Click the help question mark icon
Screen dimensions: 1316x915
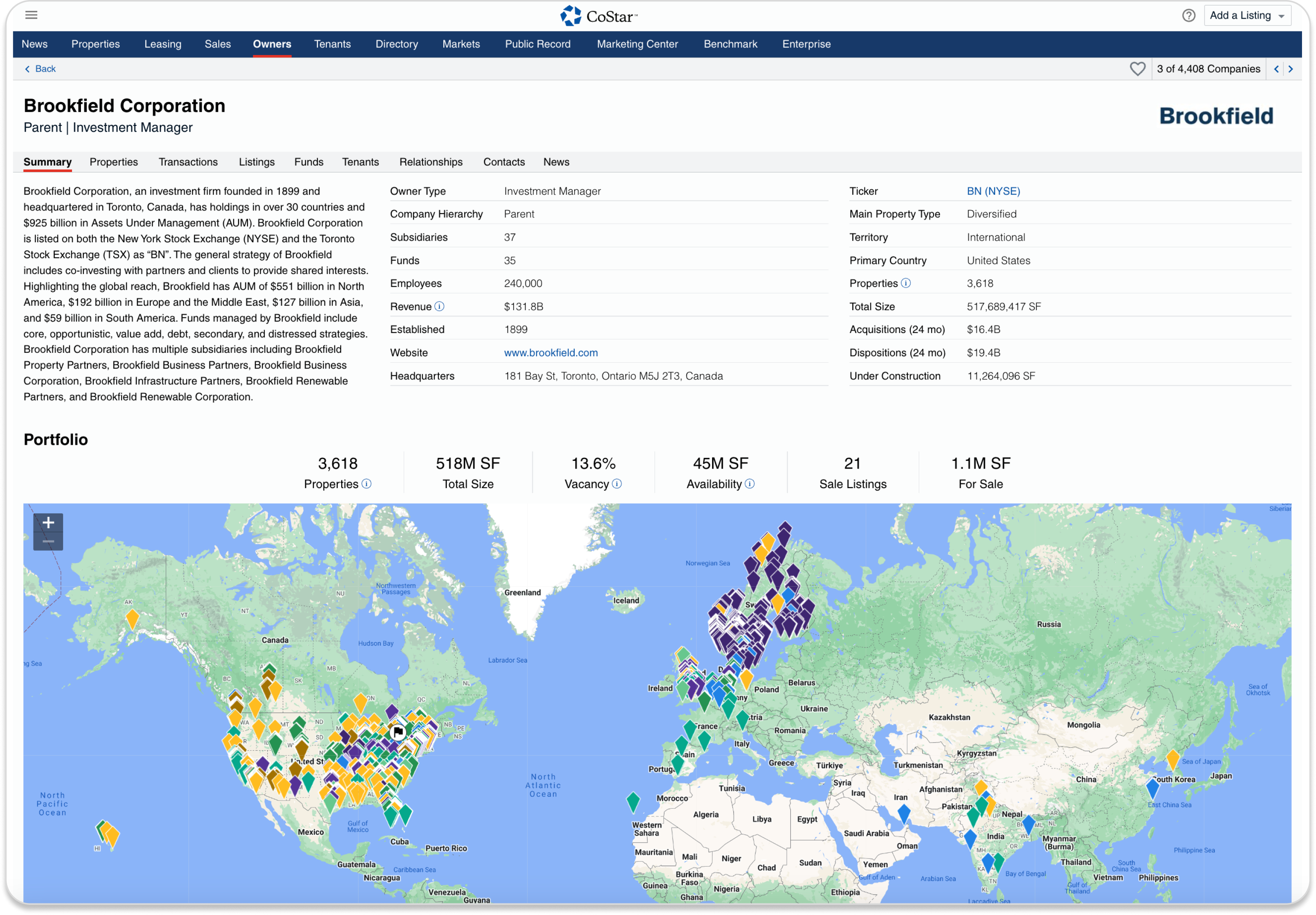pyautogui.click(x=1188, y=16)
